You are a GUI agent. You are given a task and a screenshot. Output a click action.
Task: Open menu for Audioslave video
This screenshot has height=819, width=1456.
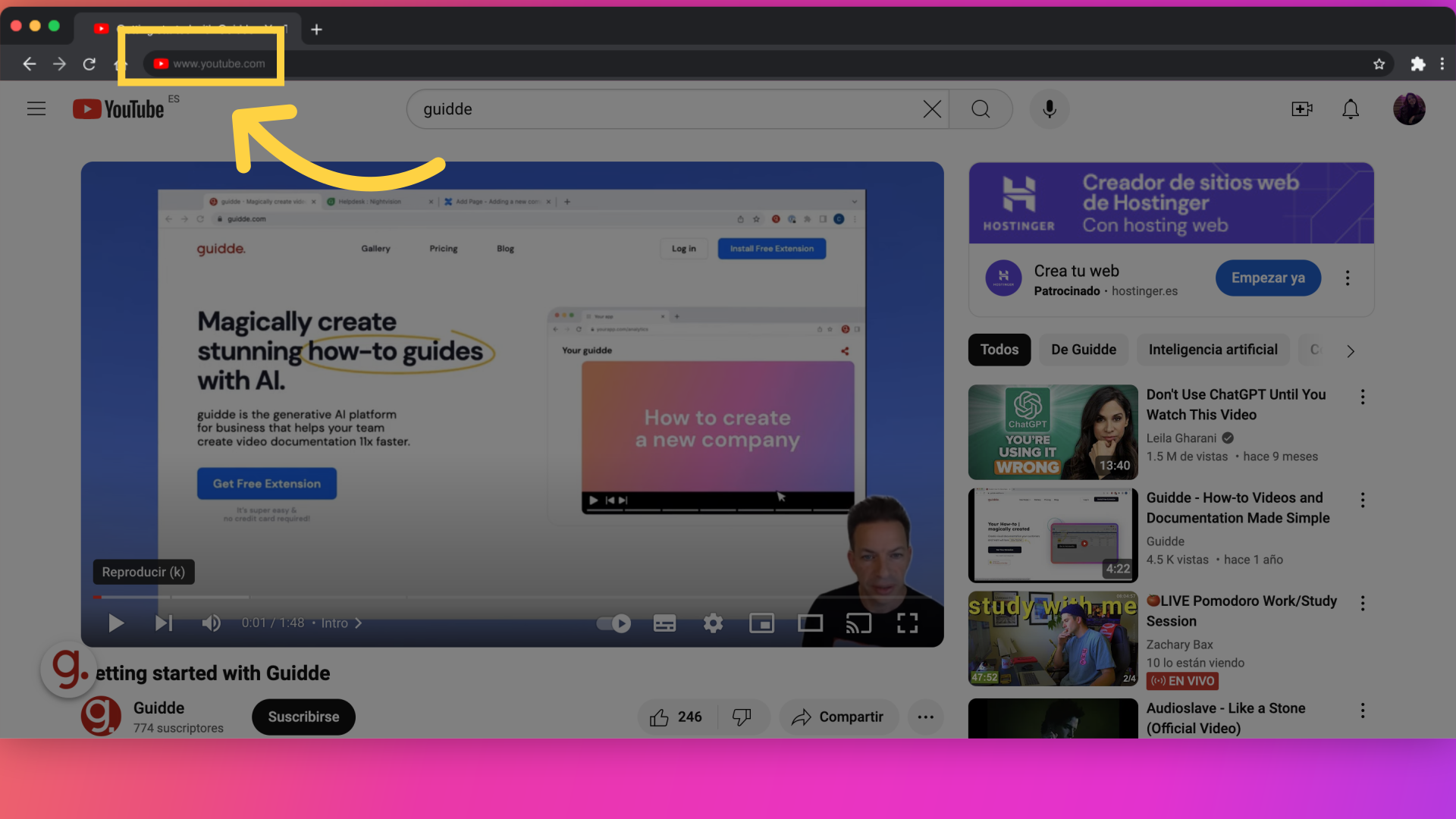point(1363,711)
